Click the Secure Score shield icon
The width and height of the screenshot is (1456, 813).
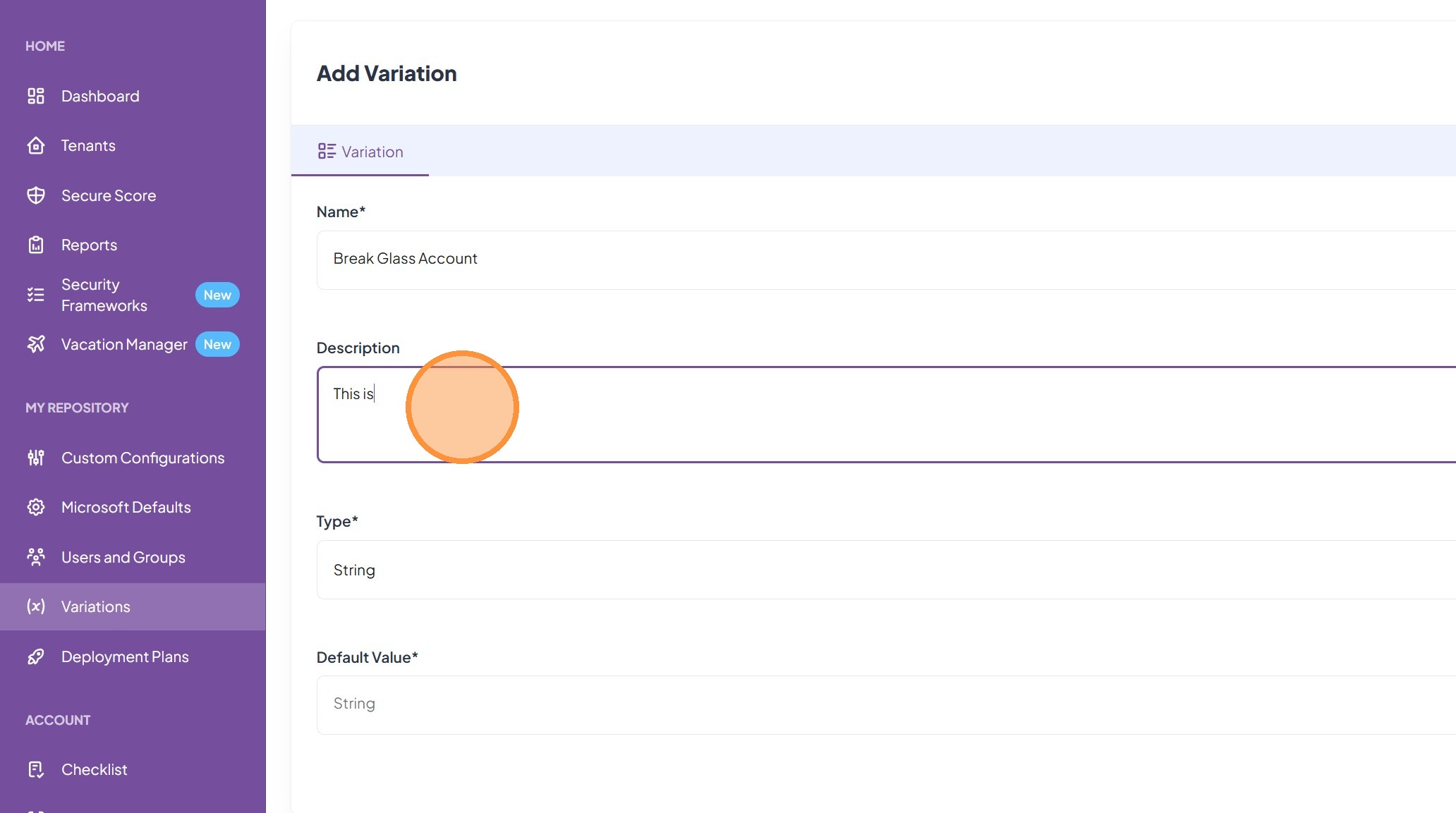(x=36, y=195)
